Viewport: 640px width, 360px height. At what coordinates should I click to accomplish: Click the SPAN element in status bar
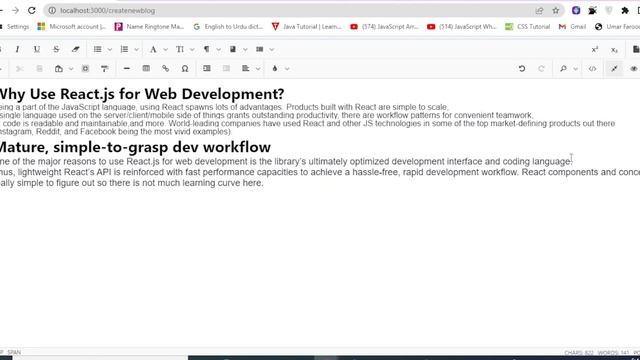coord(14,352)
